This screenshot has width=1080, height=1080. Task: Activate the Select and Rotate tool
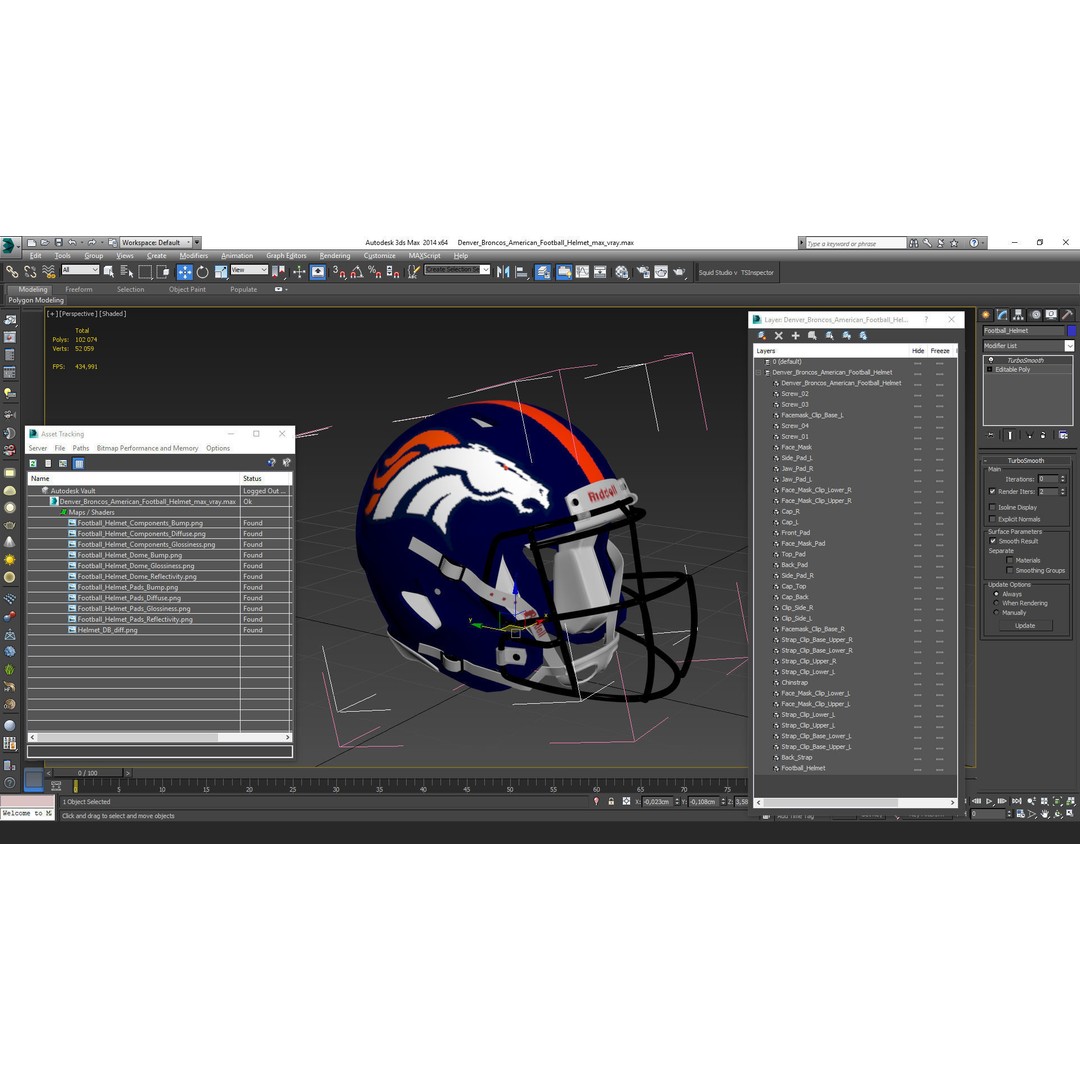202,272
